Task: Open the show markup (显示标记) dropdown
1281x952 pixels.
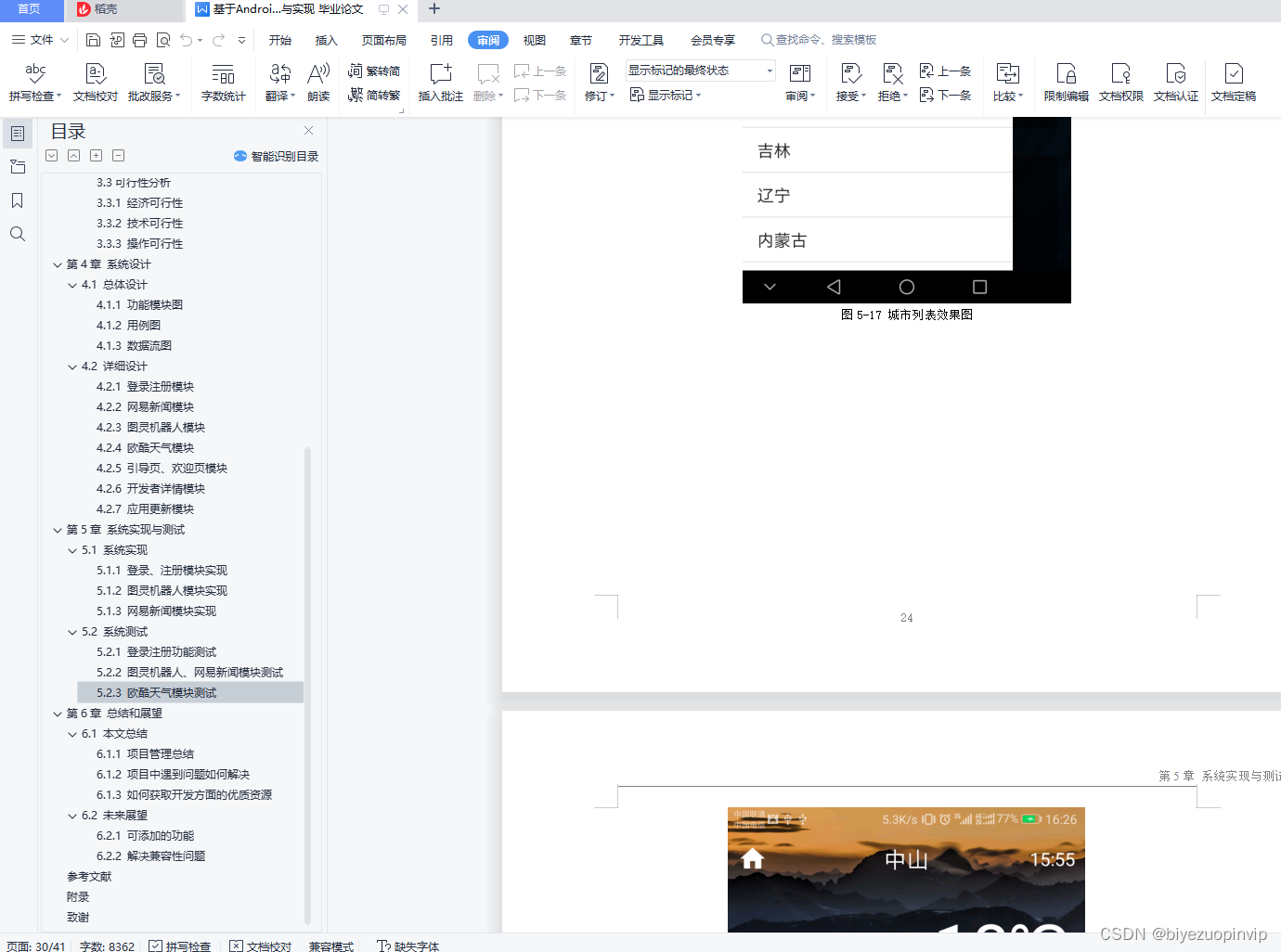Action: (666, 95)
